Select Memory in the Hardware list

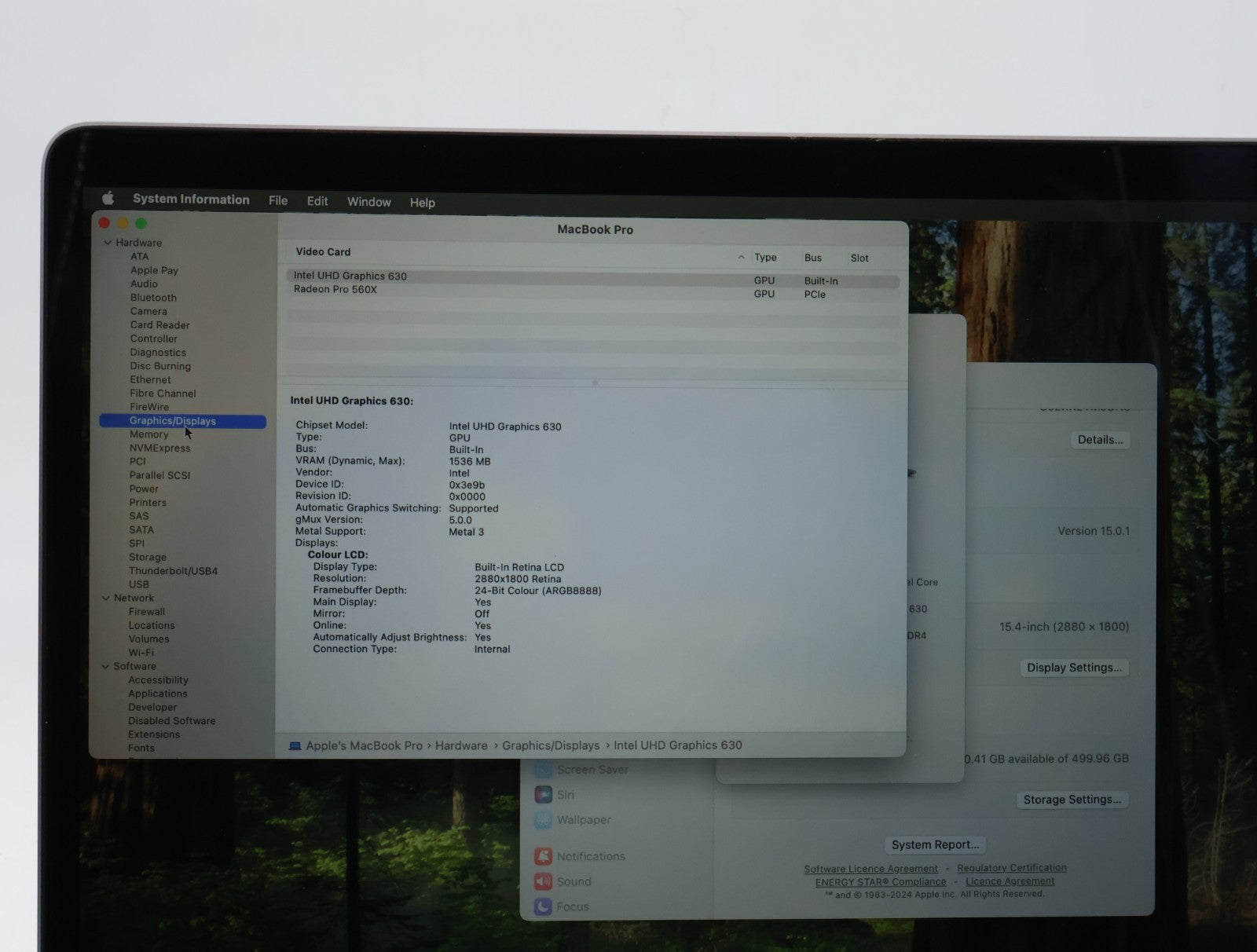point(148,434)
